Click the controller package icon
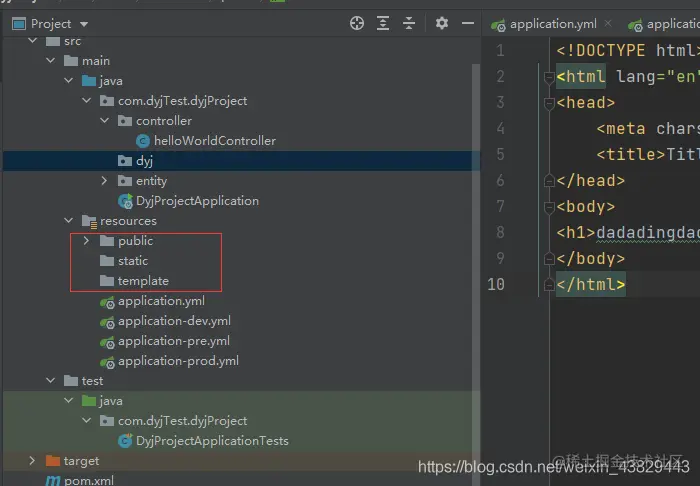 [125, 120]
